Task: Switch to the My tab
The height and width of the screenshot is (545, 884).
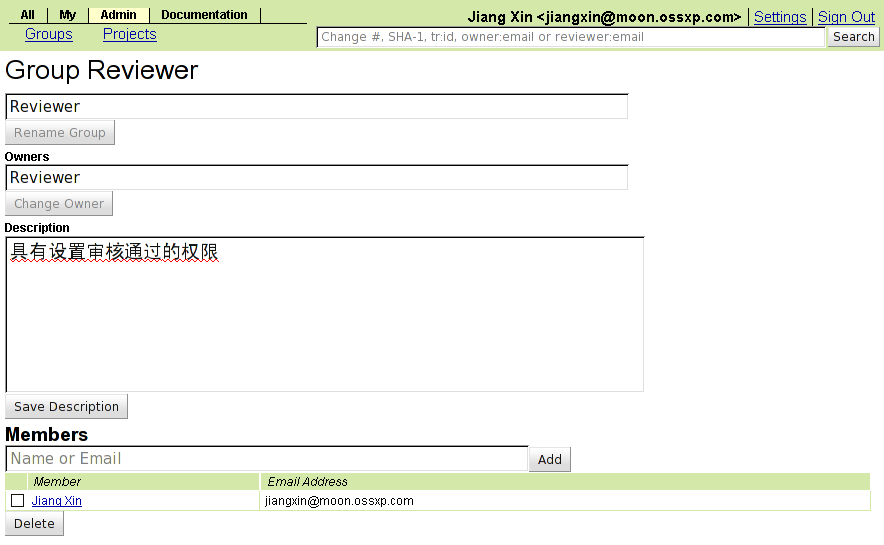Action: click(x=68, y=15)
